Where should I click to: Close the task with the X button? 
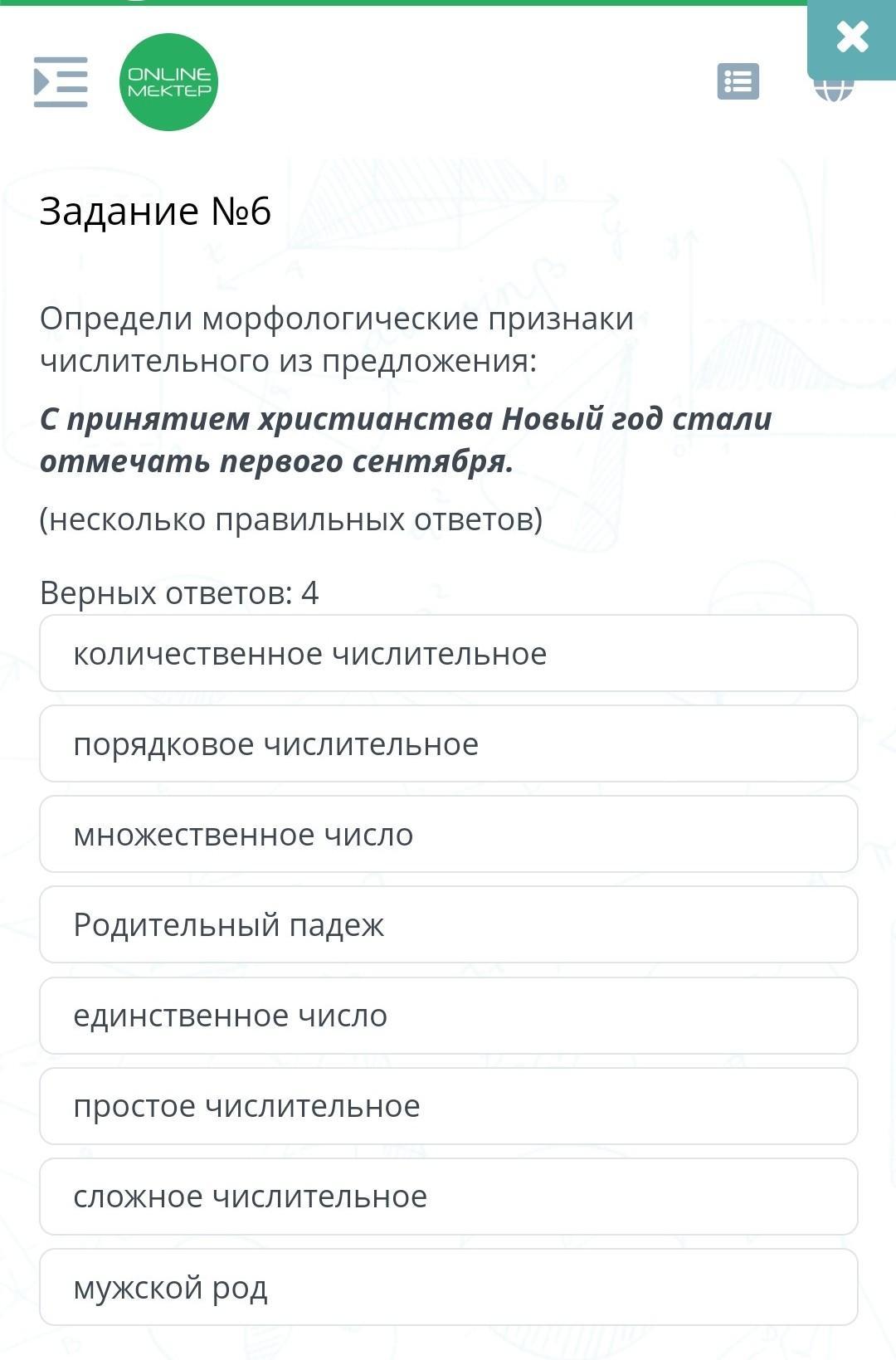click(x=852, y=37)
